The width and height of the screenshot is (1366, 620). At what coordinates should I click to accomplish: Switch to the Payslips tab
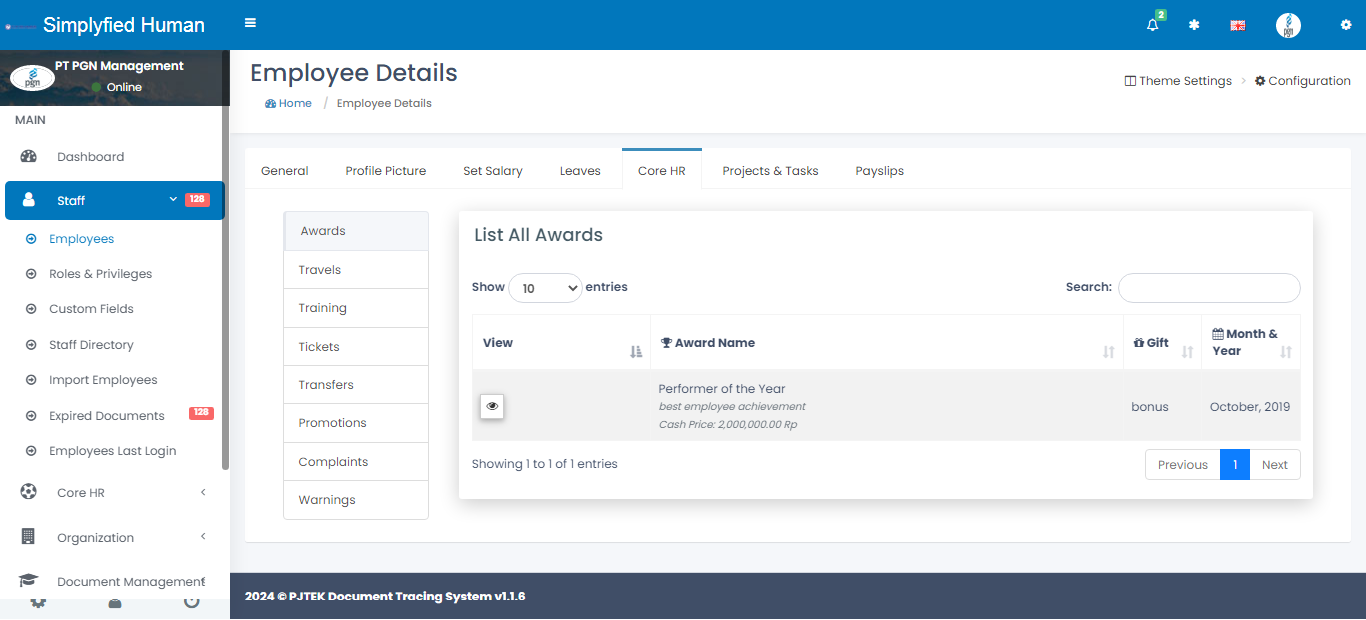[879, 171]
